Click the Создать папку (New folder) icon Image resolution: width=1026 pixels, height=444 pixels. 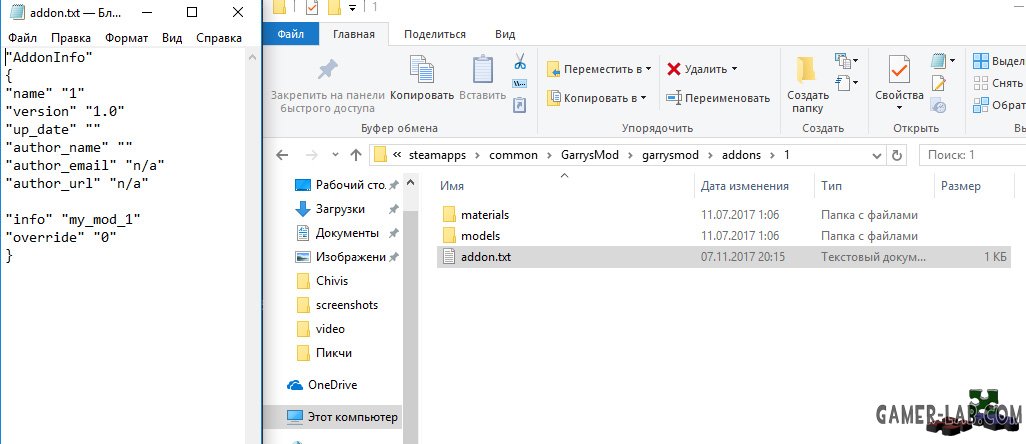tap(806, 71)
